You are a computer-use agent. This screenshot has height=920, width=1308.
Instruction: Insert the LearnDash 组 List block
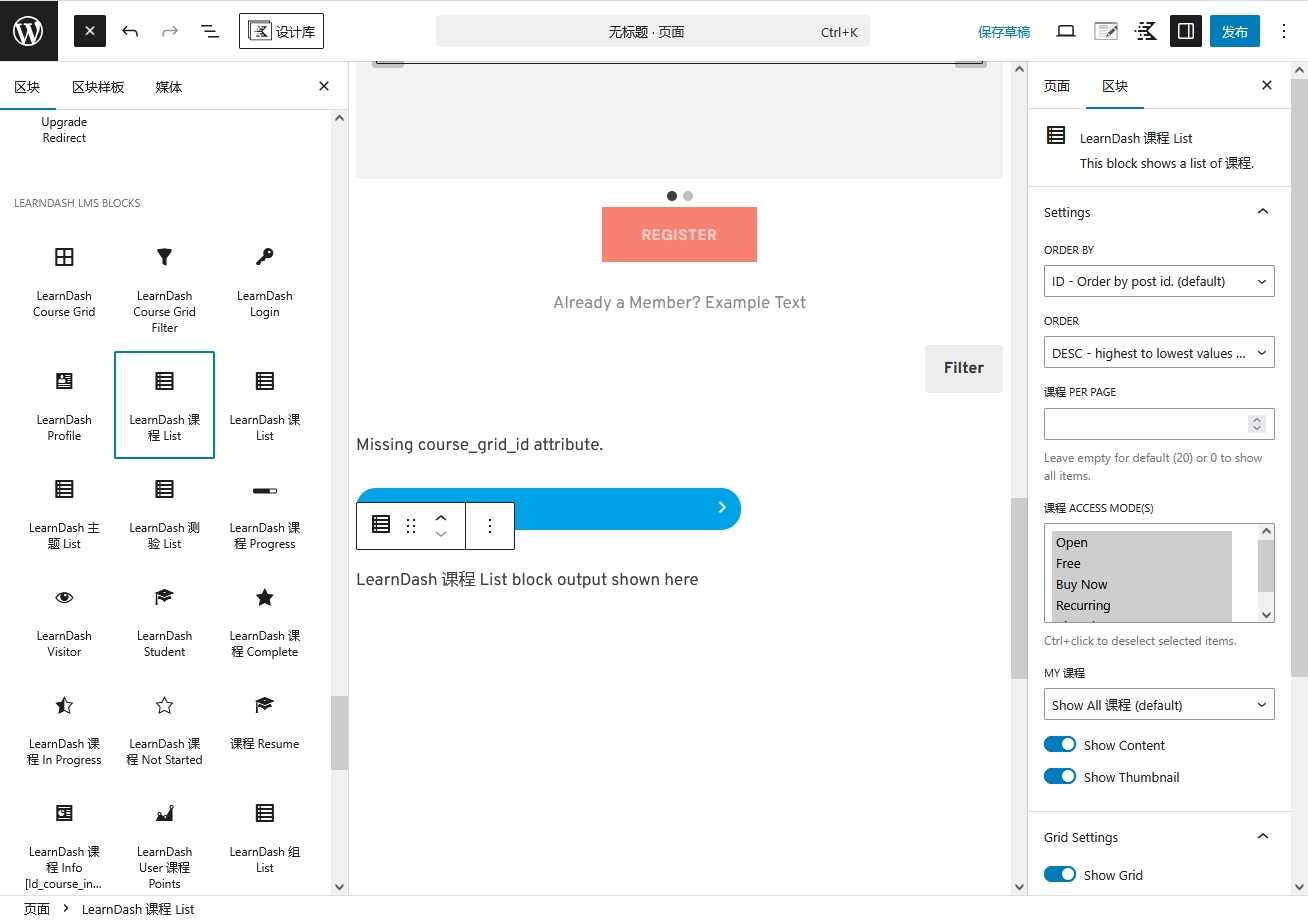(265, 837)
